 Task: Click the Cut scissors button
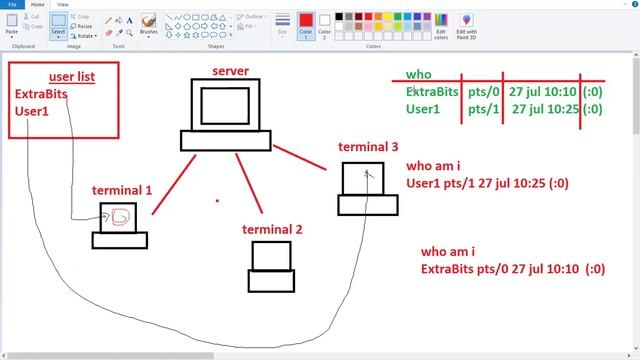(x=31, y=17)
